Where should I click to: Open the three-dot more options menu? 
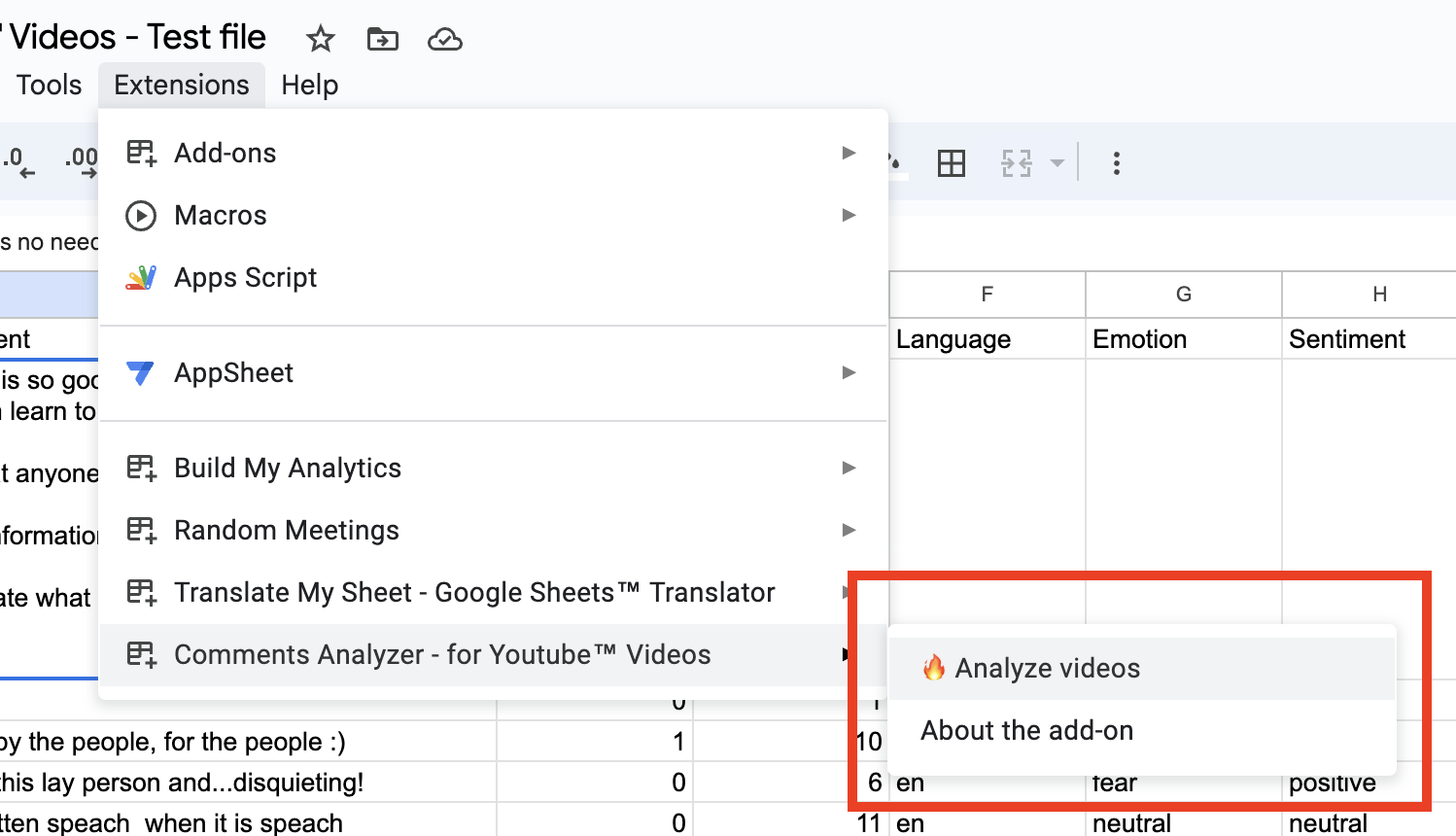[x=1116, y=163]
